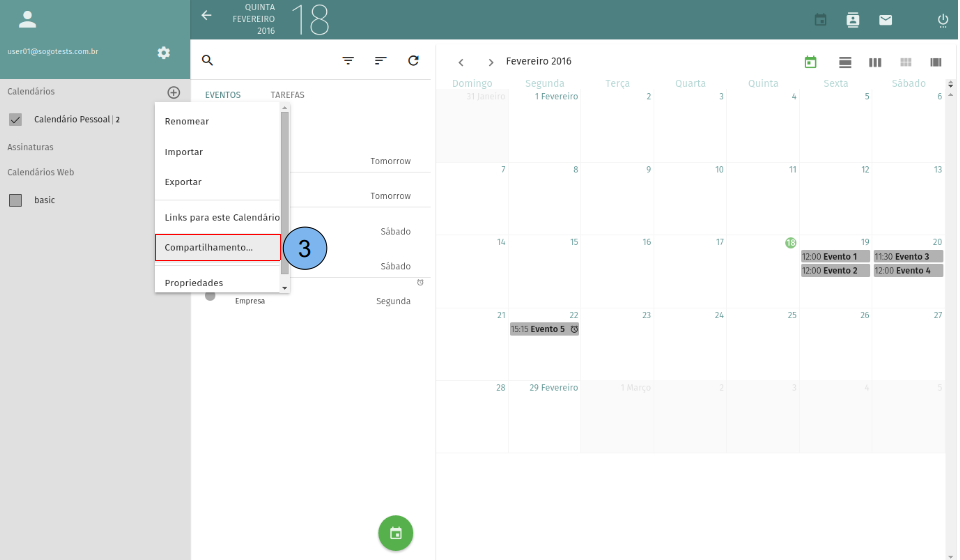Create new event with green floating button
This screenshot has height=560, width=960.
(x=396, y=533)
